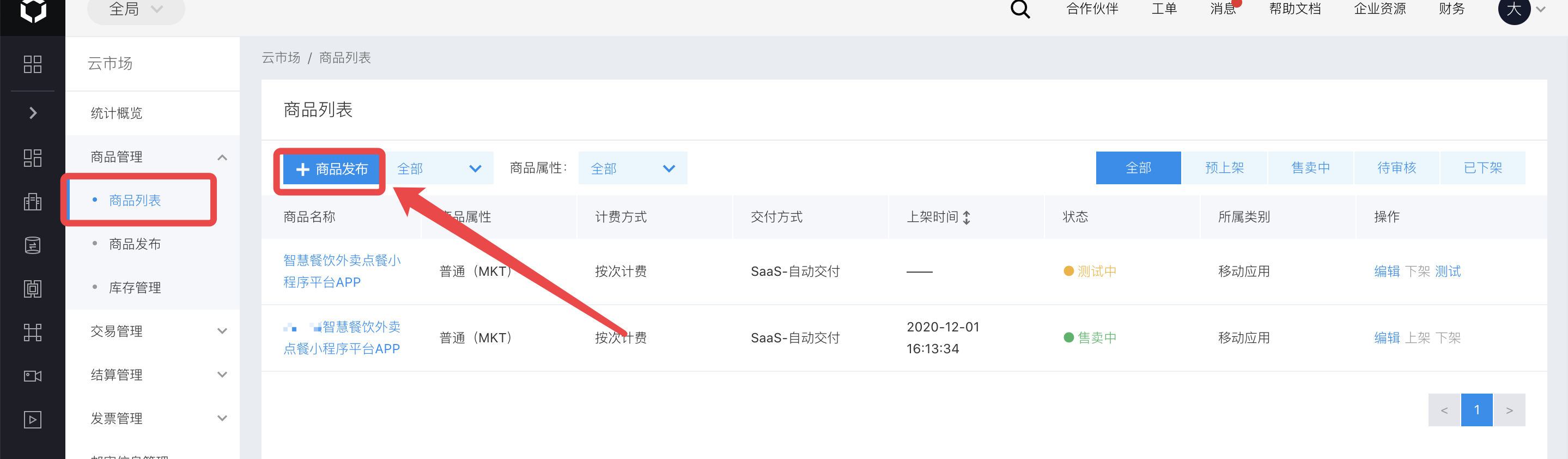Click 下架 for the 售卖中 product
1568x459 pixels.
(1448, 338)
